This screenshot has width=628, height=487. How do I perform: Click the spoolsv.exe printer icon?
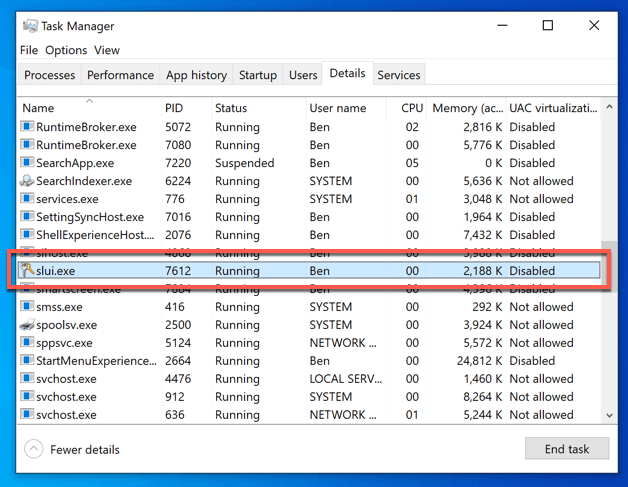[x=27, y=325]
